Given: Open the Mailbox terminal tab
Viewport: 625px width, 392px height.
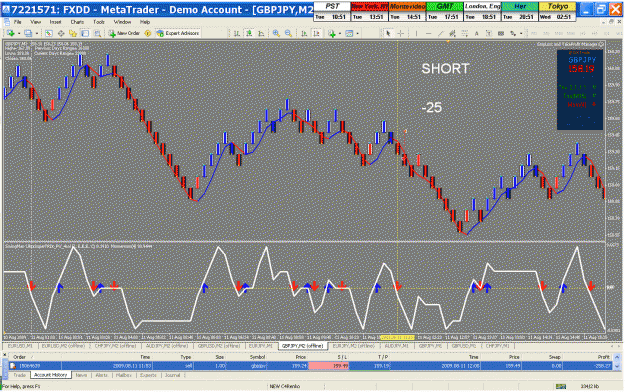Looking at the screenshot, I should tap(124, 375).
